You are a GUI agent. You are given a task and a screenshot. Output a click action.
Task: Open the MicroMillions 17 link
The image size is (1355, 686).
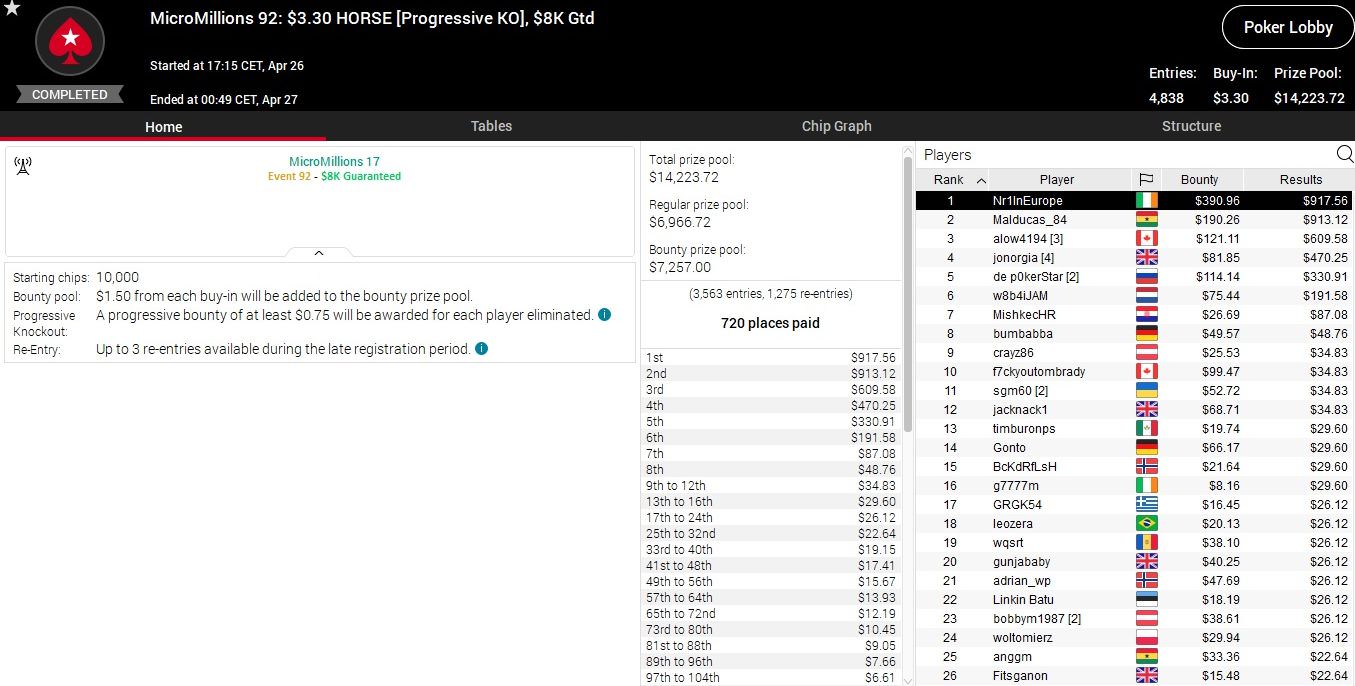click(334, 161)
